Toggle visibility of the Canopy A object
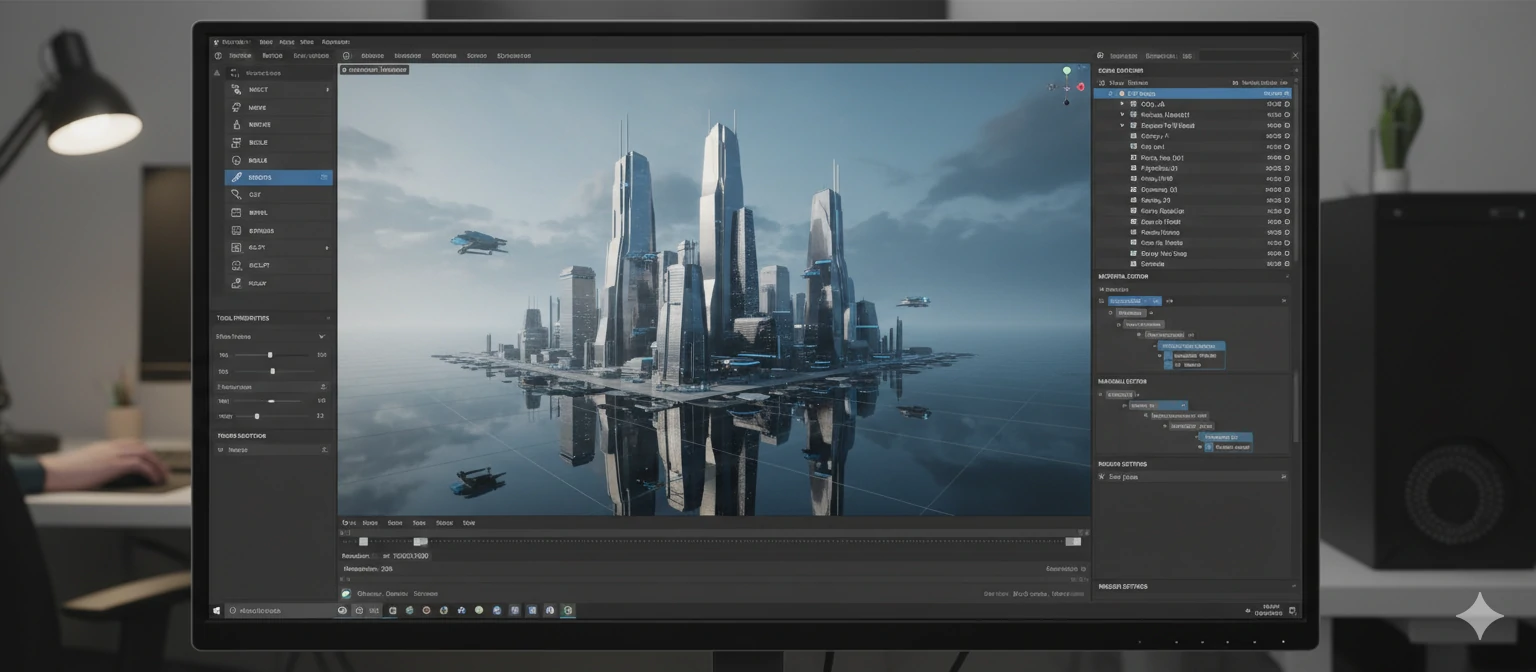The width and height of the screenshot is (1536, 672). 1285,137
